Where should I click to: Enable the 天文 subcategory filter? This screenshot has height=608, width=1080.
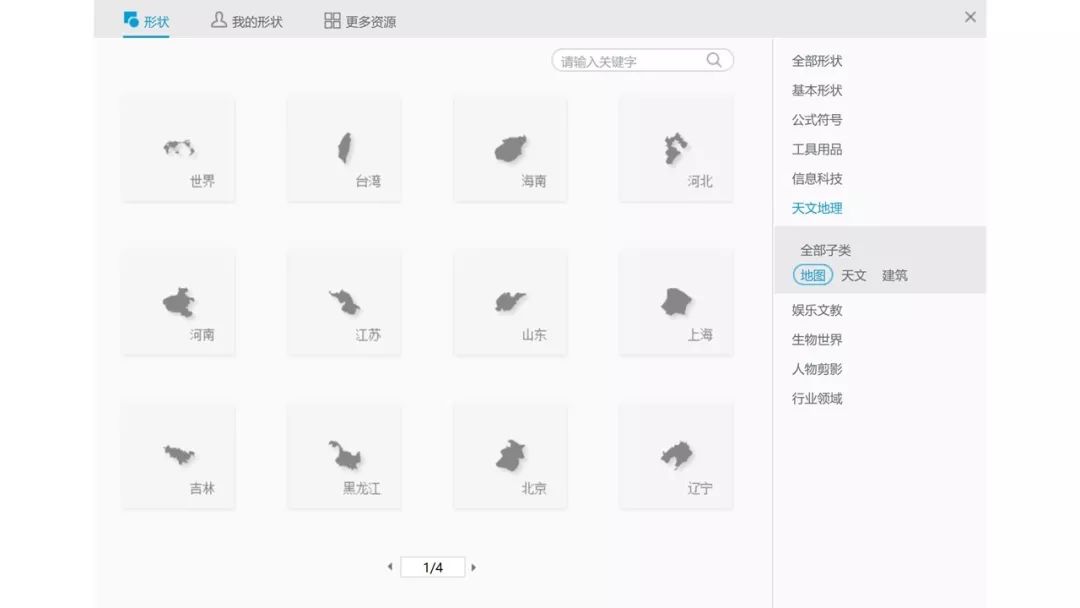tap(854, 275)
